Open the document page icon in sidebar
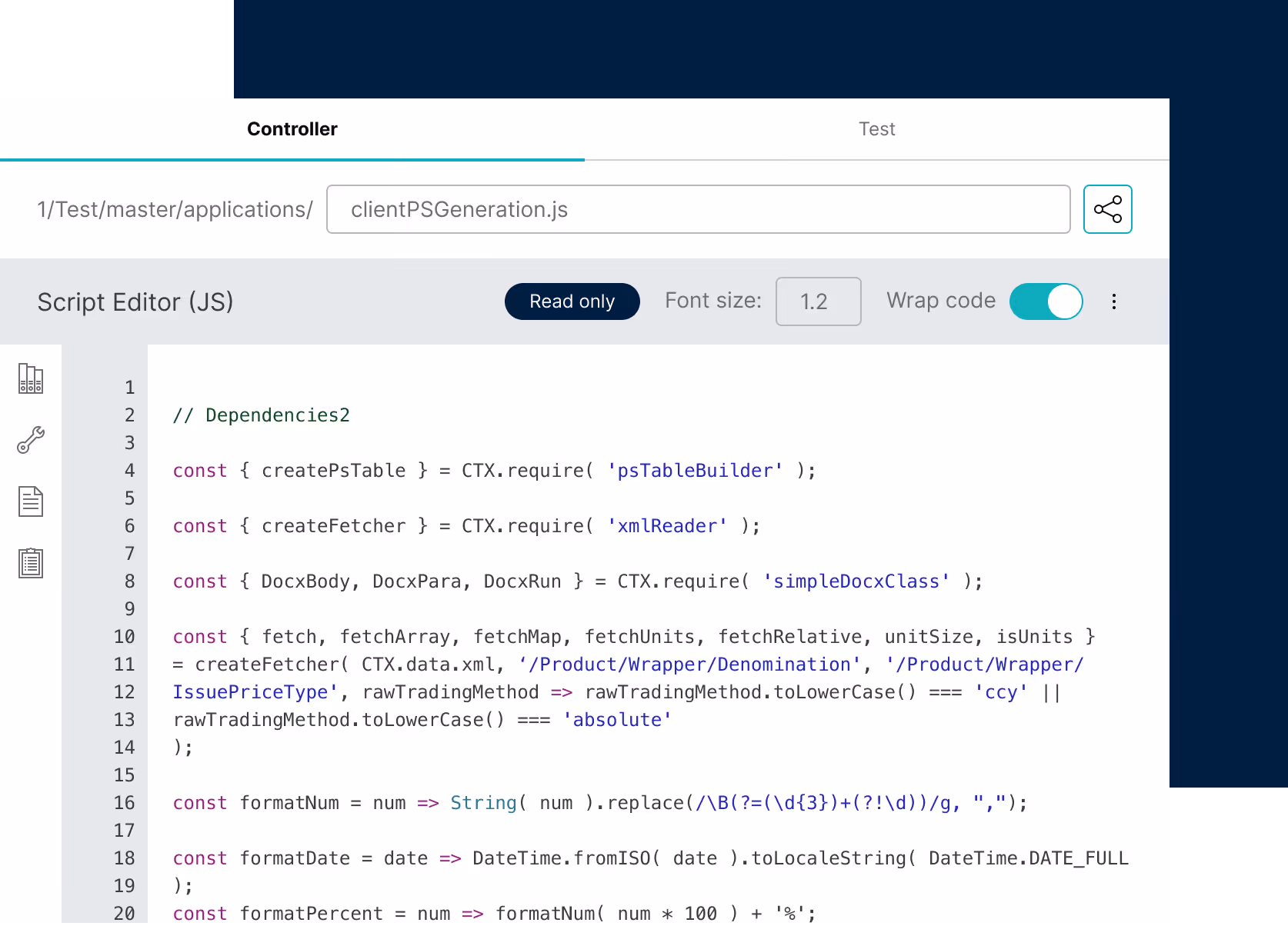The height and width of the screenshot is (926, 1288). click(30, 501)
